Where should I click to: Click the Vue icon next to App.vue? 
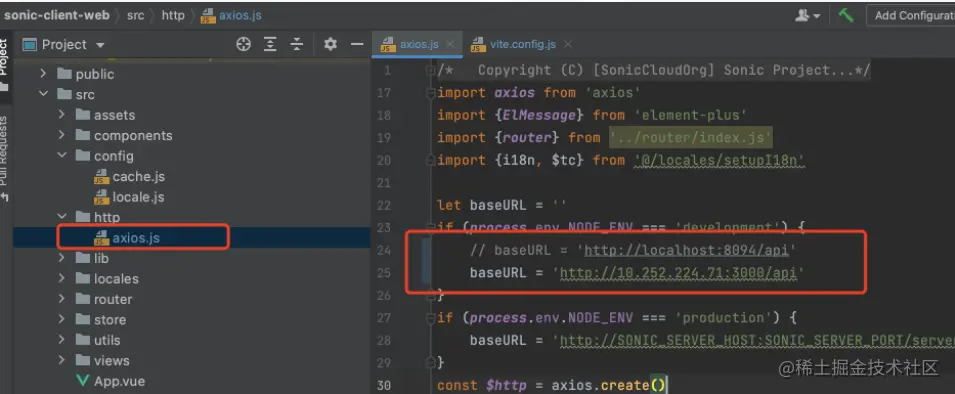(x=83, y=381)
